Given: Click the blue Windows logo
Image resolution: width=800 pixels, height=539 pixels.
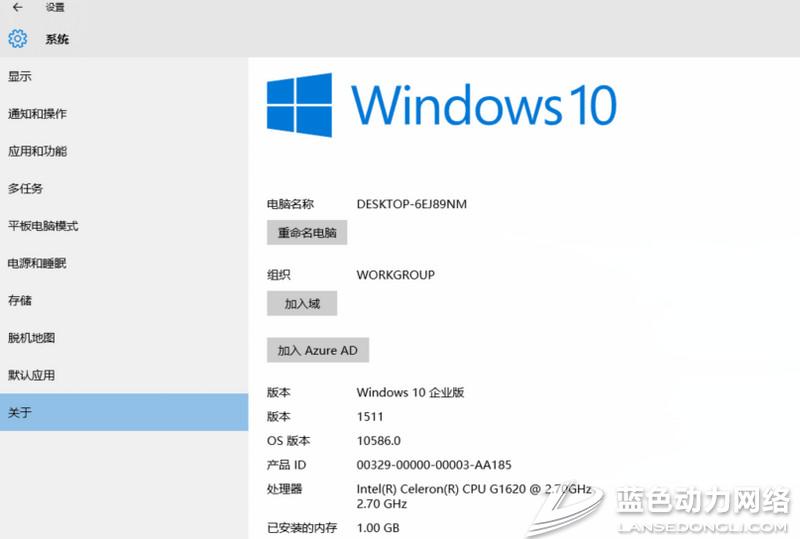Looking at the screenshot, I should coord(299,105).
